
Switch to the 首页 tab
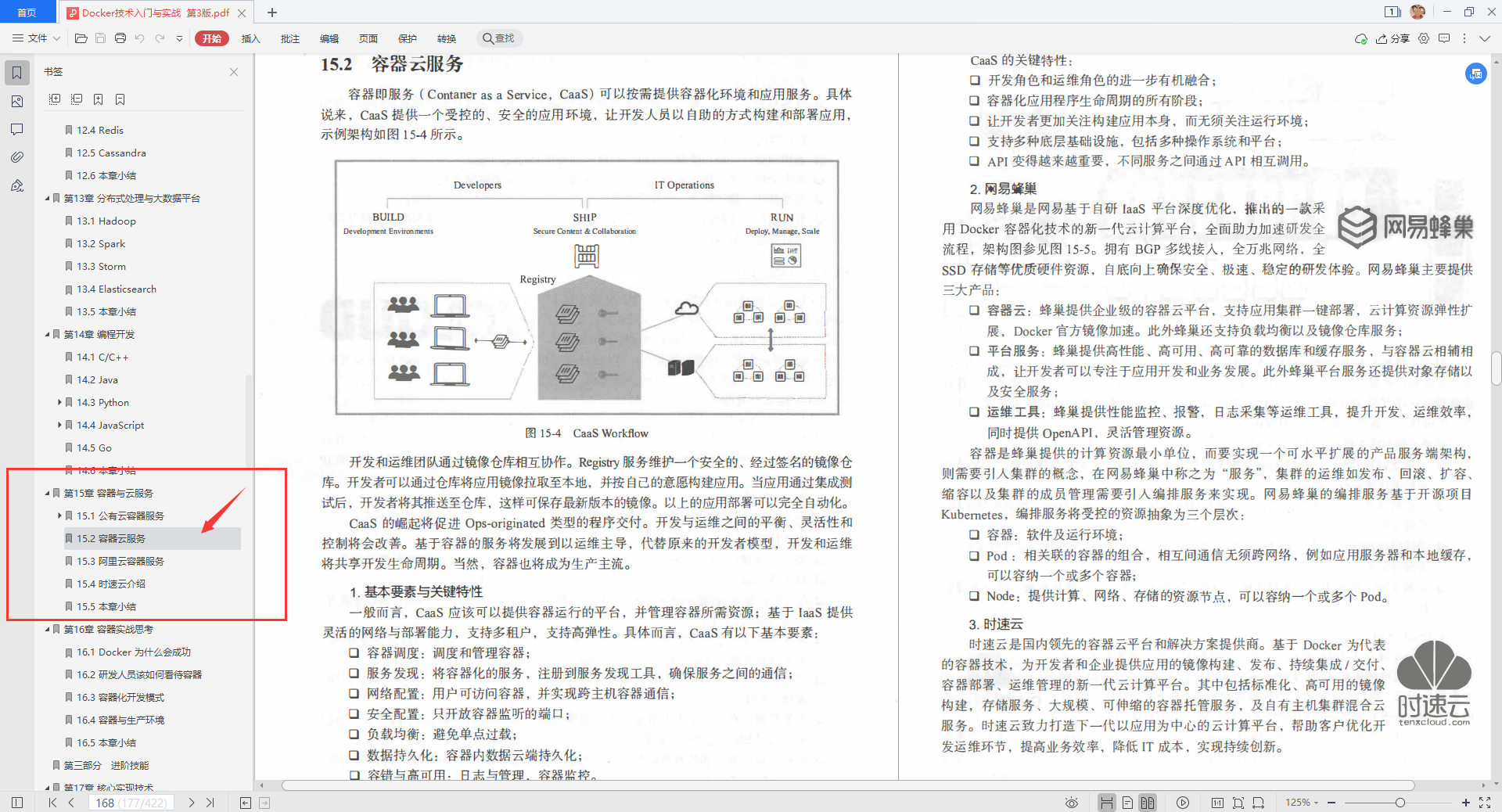tap(27, 13)
